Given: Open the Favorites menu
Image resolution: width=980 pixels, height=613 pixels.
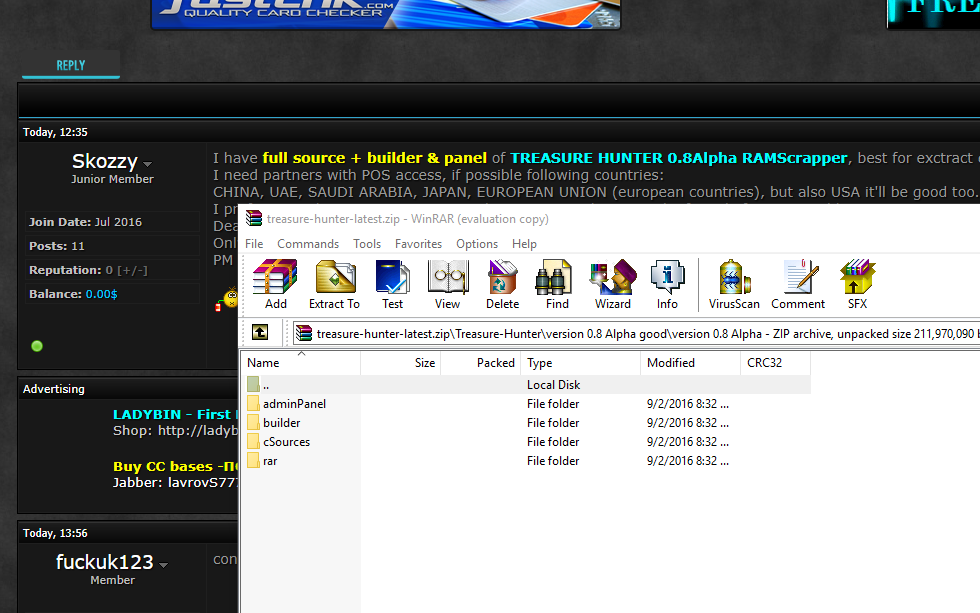Looking at the screenshot, I should (418, 244).
